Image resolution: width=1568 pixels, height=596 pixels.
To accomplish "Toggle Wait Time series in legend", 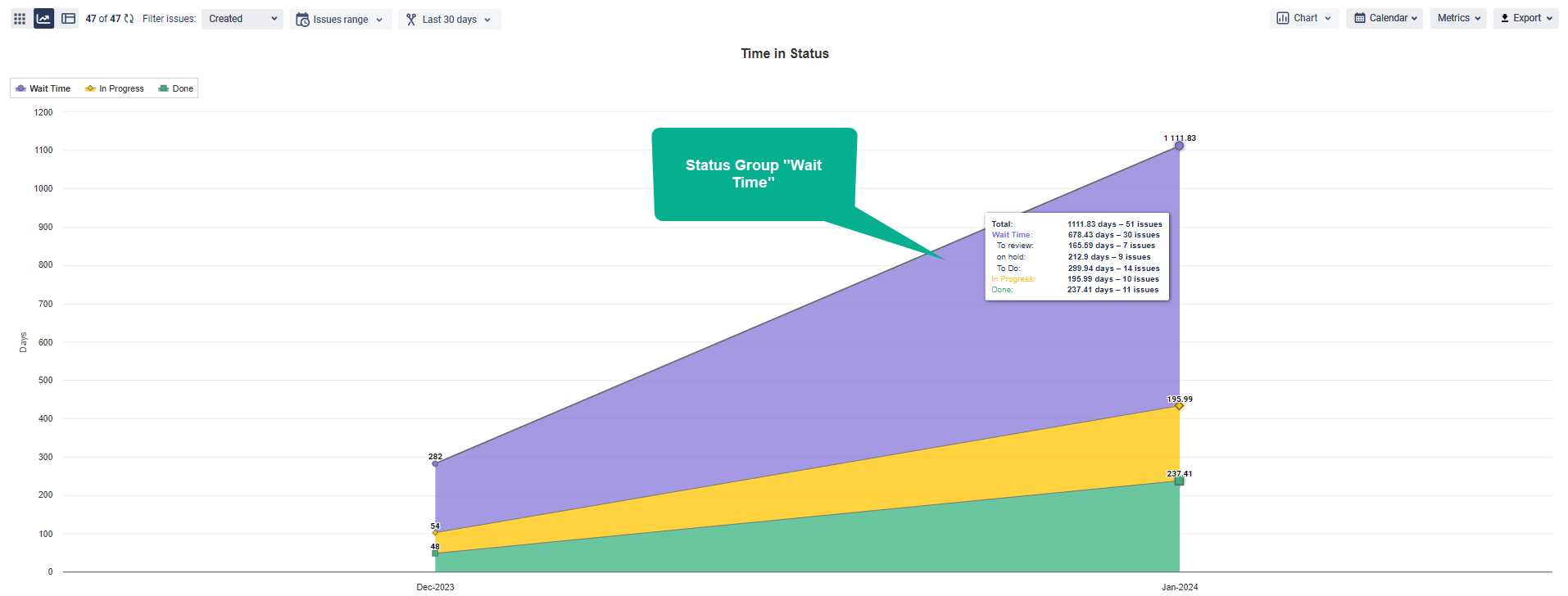I will coord(43,88).
